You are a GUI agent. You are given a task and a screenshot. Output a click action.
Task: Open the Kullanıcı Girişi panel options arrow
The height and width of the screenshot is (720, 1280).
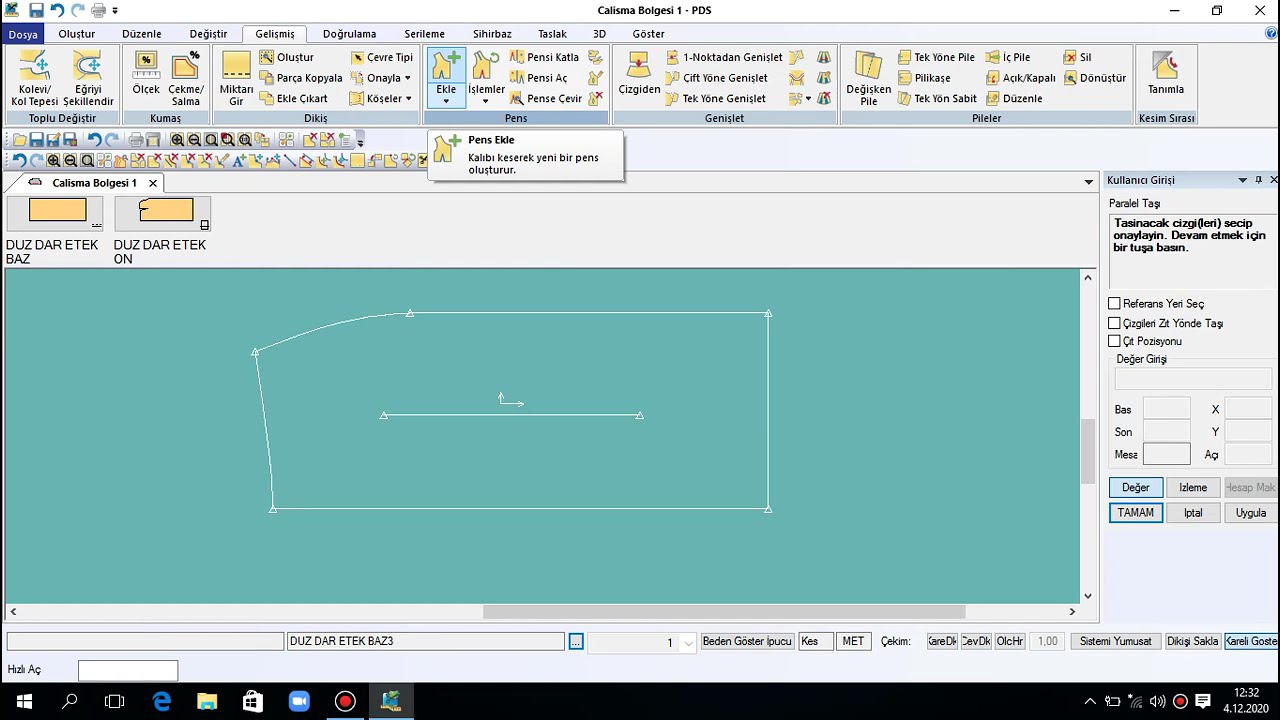coord(1243,180)
